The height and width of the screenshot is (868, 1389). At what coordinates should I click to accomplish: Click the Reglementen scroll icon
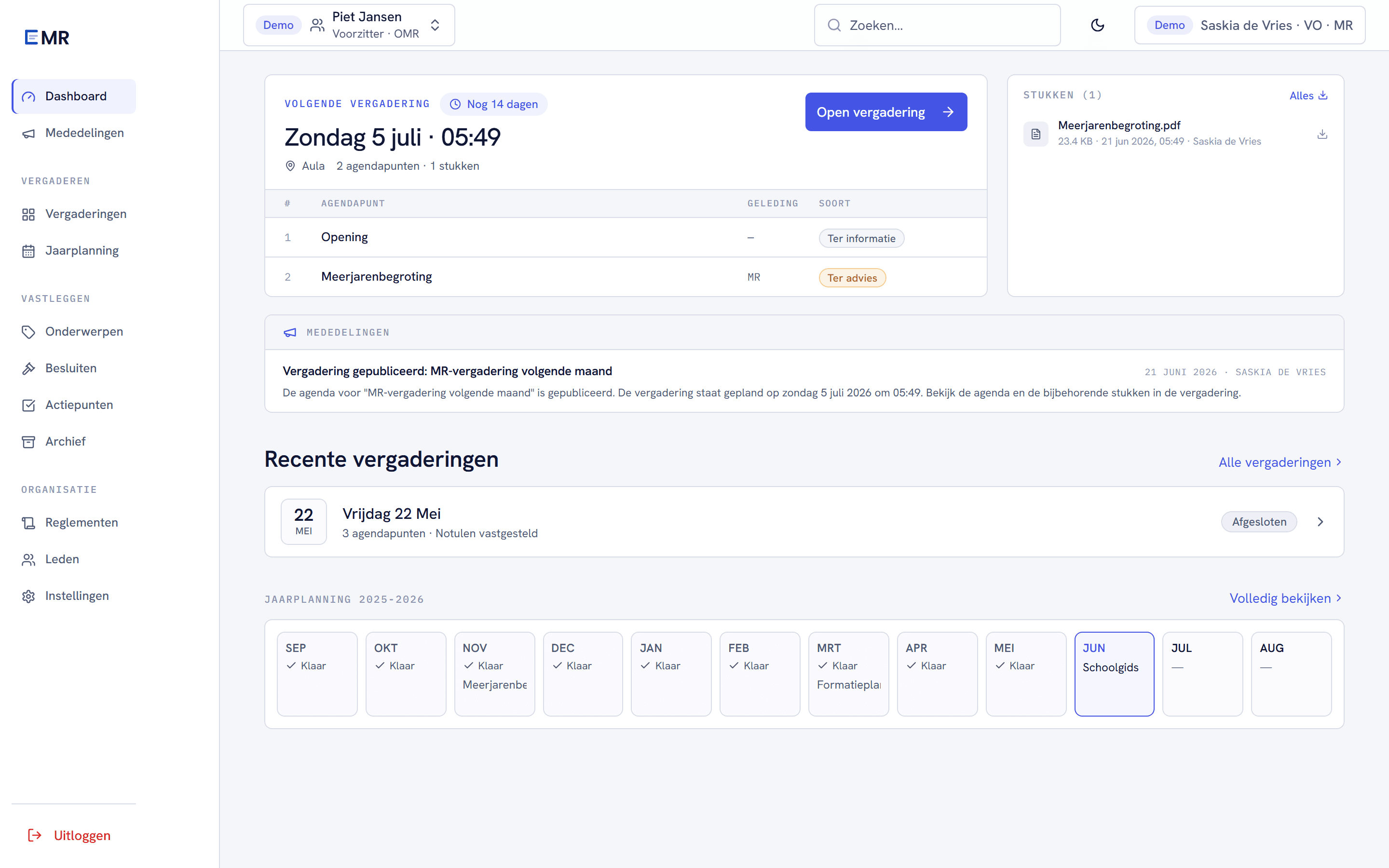[x=29, y=523]
